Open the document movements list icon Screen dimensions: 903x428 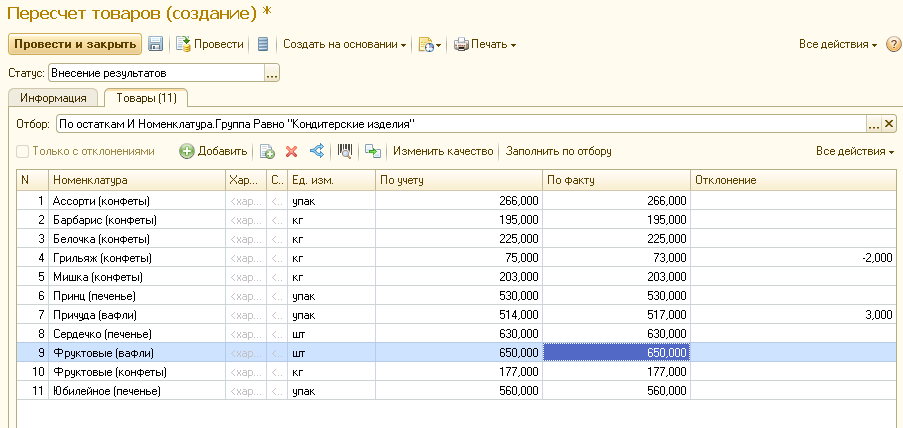coord(263,44)
